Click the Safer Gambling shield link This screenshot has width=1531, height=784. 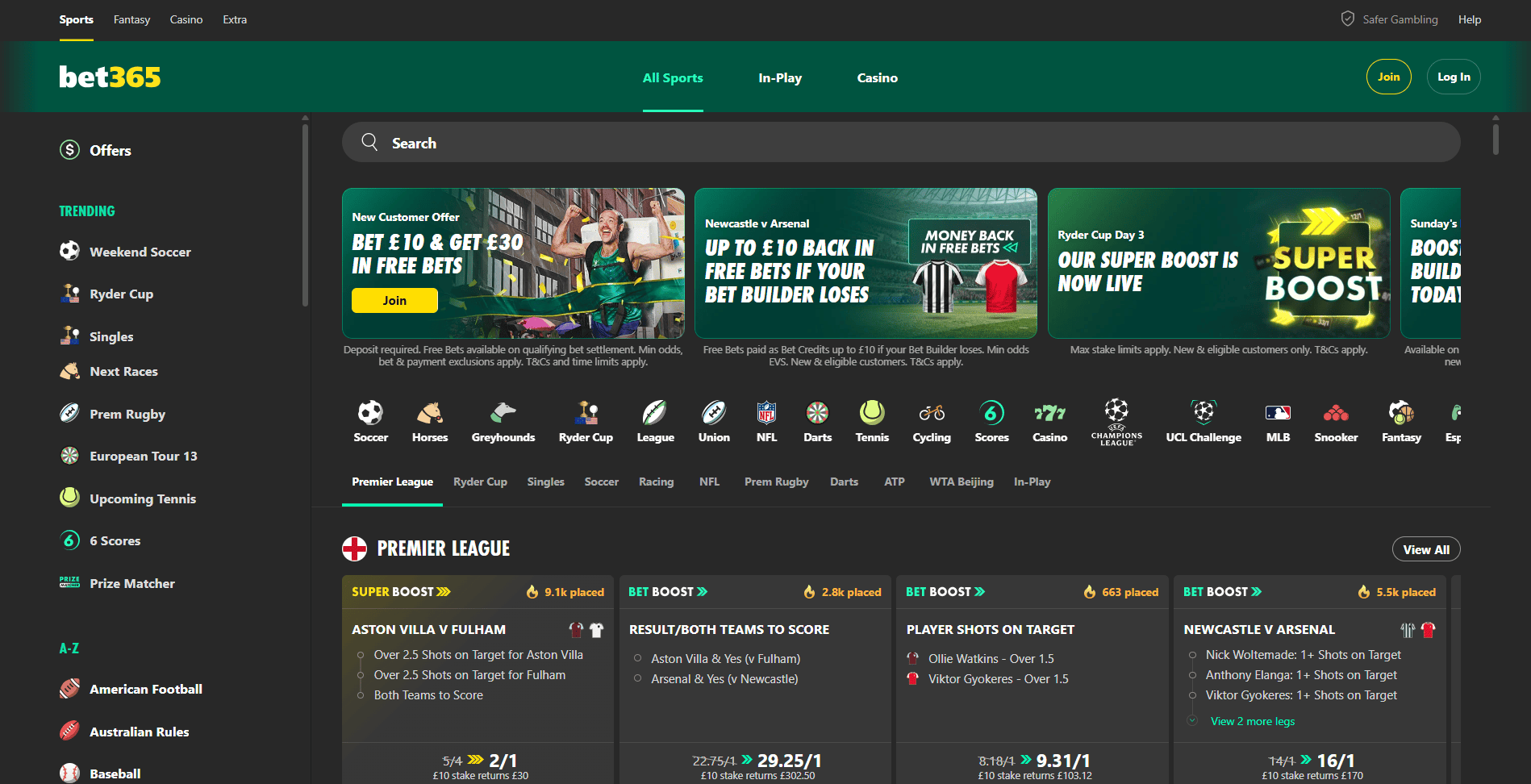click(x=1389, y=19)
